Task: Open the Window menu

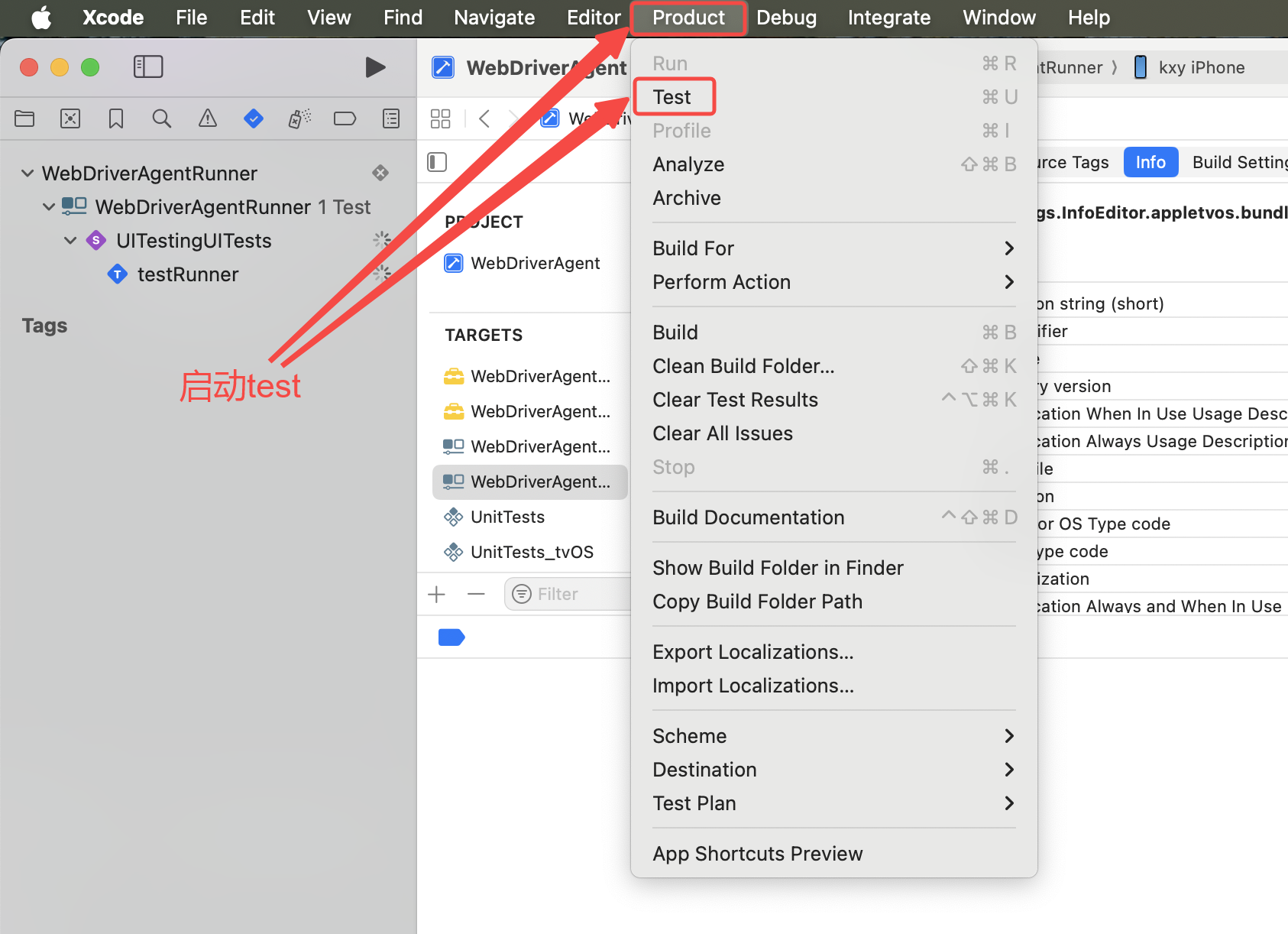Action: [999, 17]
